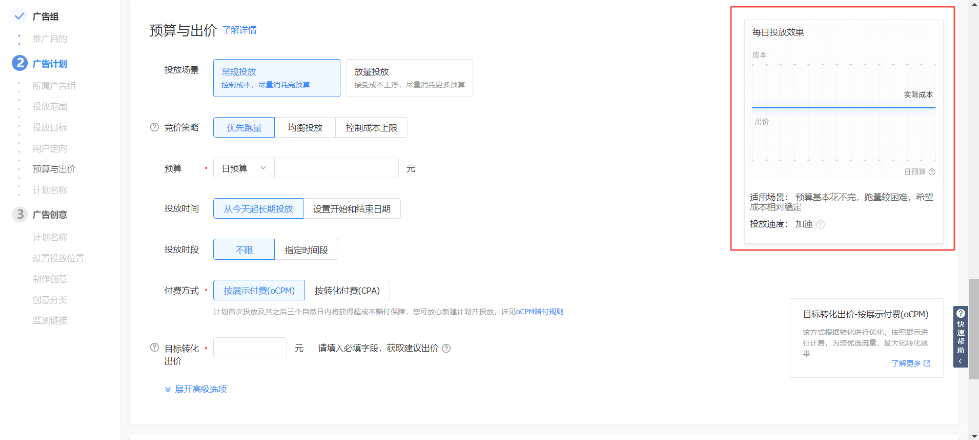Choose 控制成本上限 bidding strategy
The width and height of the screenshot is (979, 440).
[x=371, y=128]
